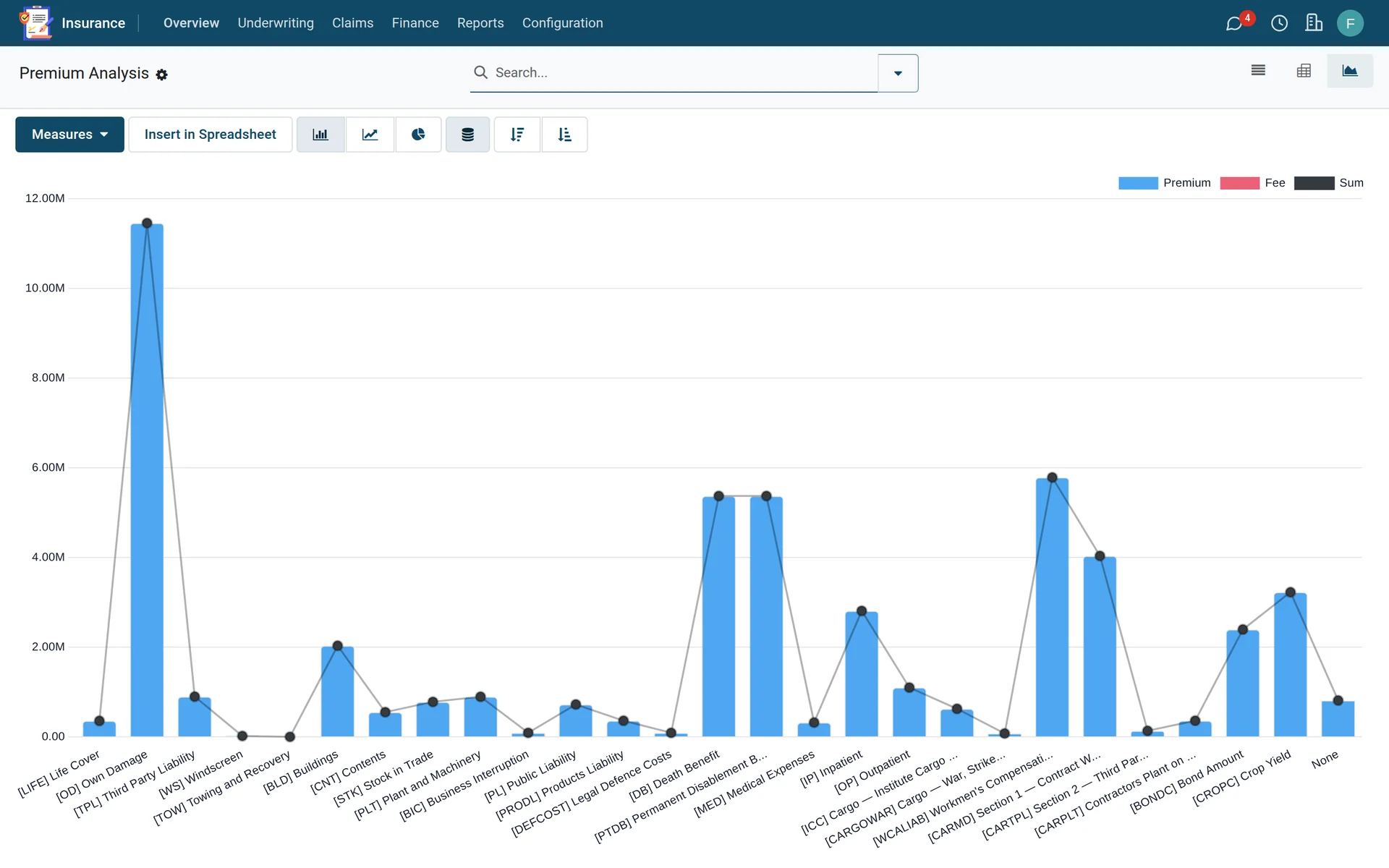This screenshot has height=868, width=1389.
Task: Toggle Sum series in legend
Action: pos(1329,183)
